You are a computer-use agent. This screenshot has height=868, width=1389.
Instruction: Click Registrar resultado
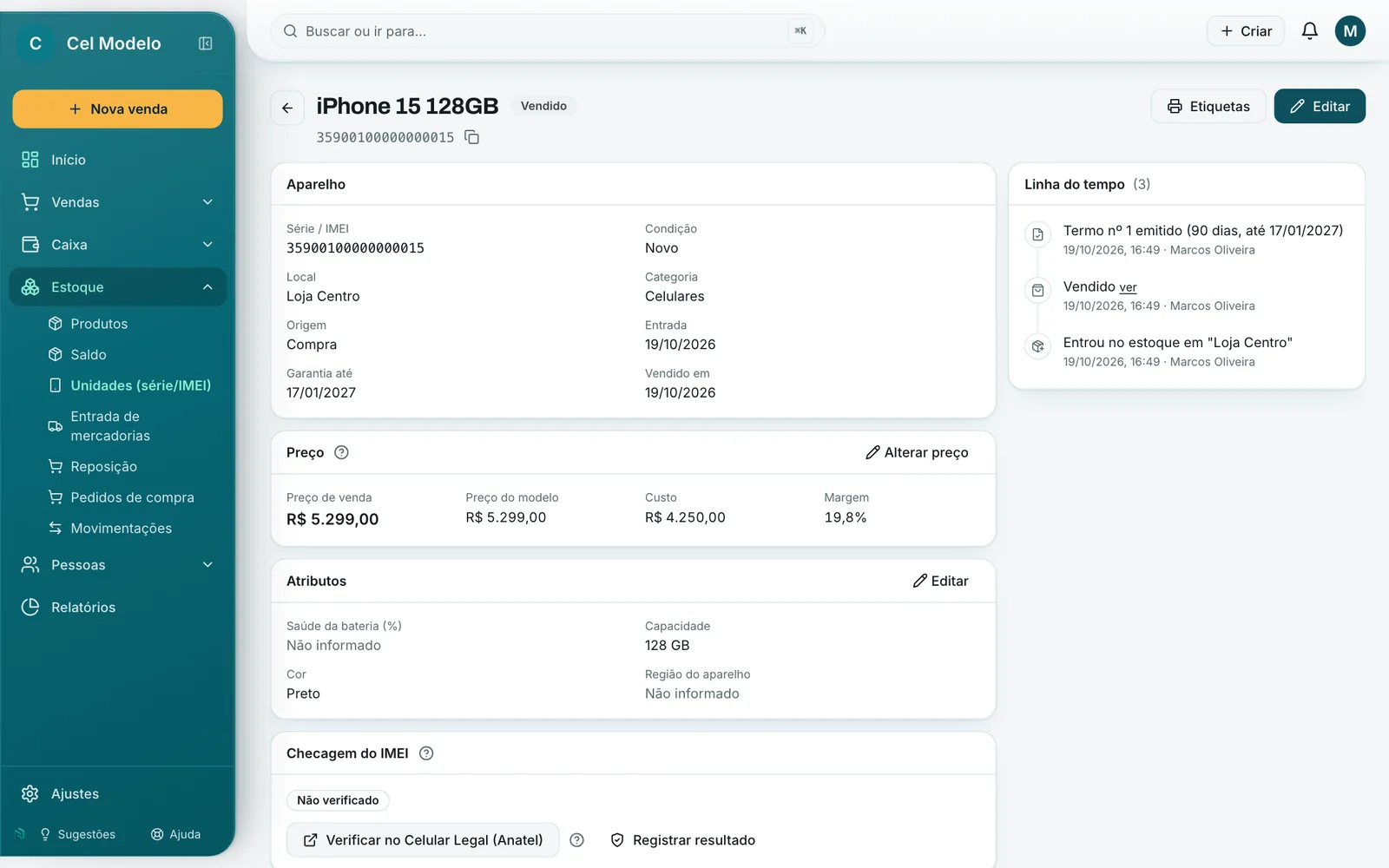[x=682, y=840]
